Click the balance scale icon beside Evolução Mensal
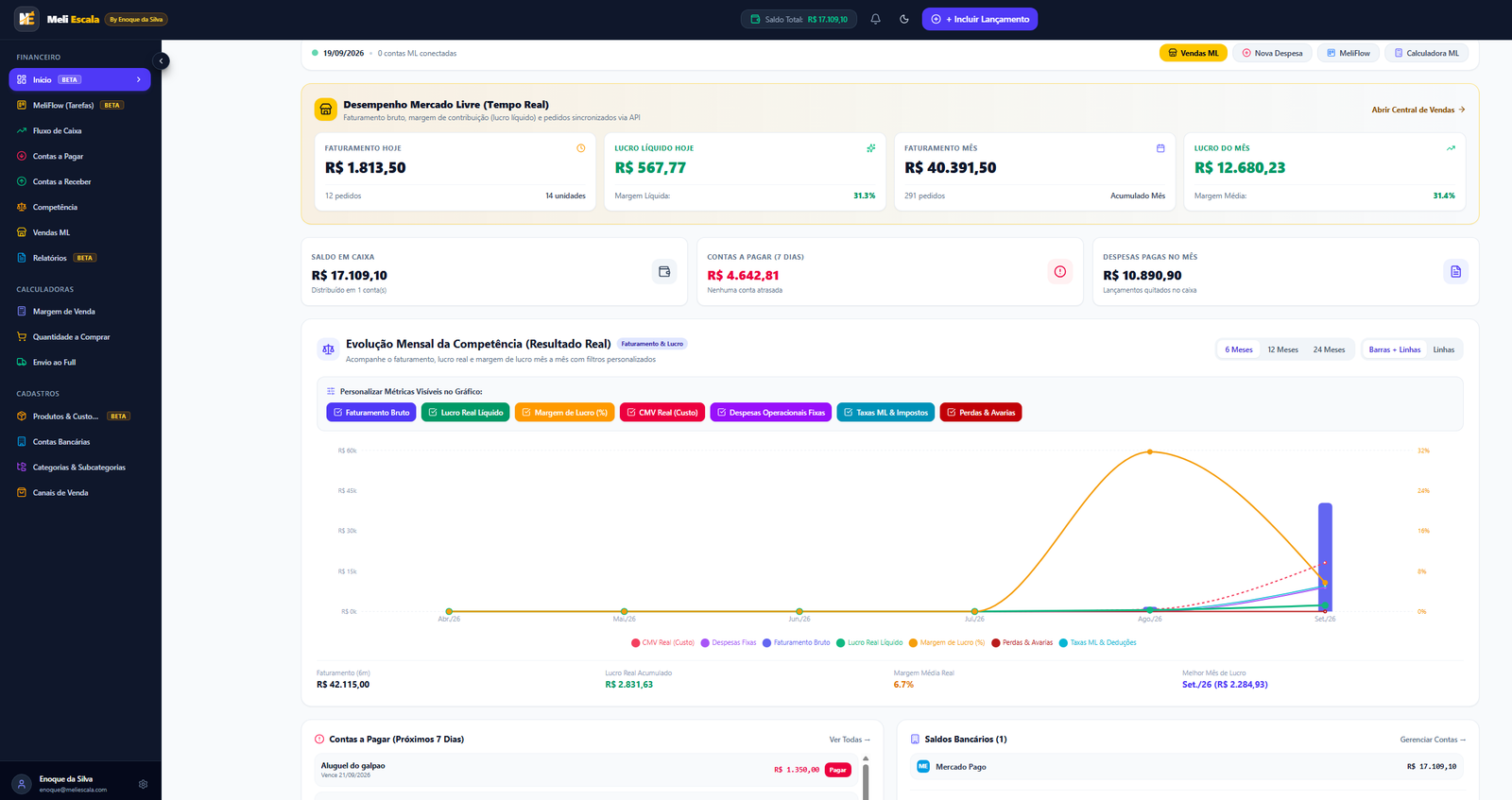The height and width of the screenshot is (800, 1512). click(x=328, y=349)
